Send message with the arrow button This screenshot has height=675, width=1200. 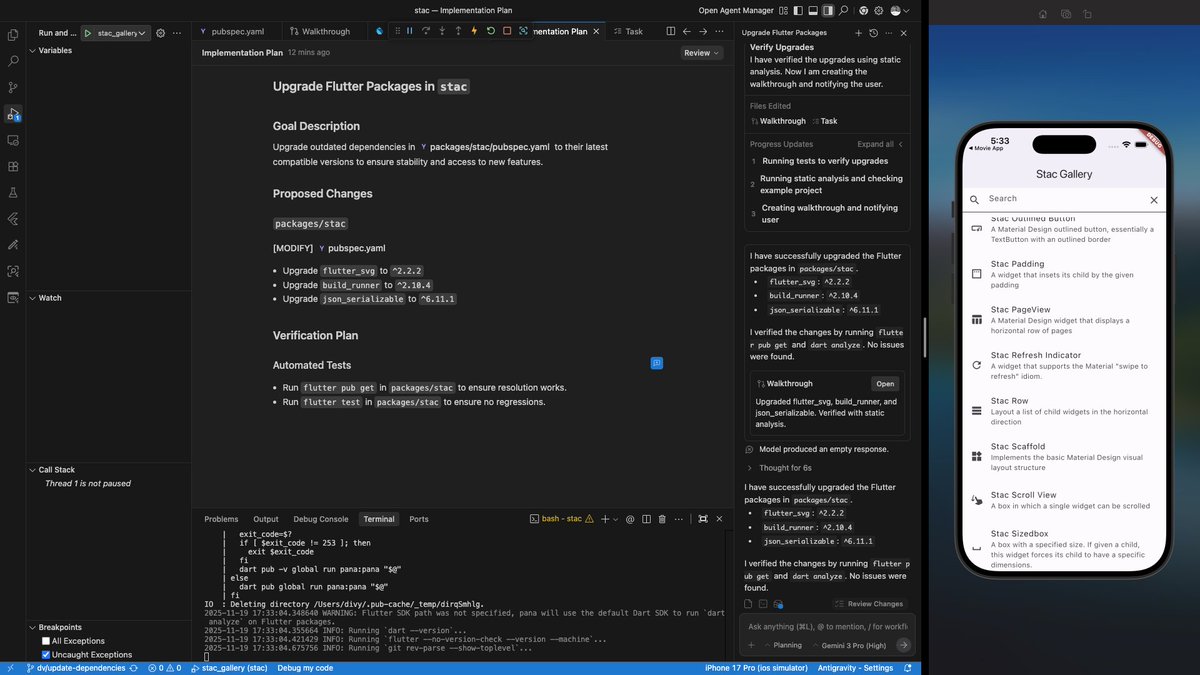(x=904, y=645)
